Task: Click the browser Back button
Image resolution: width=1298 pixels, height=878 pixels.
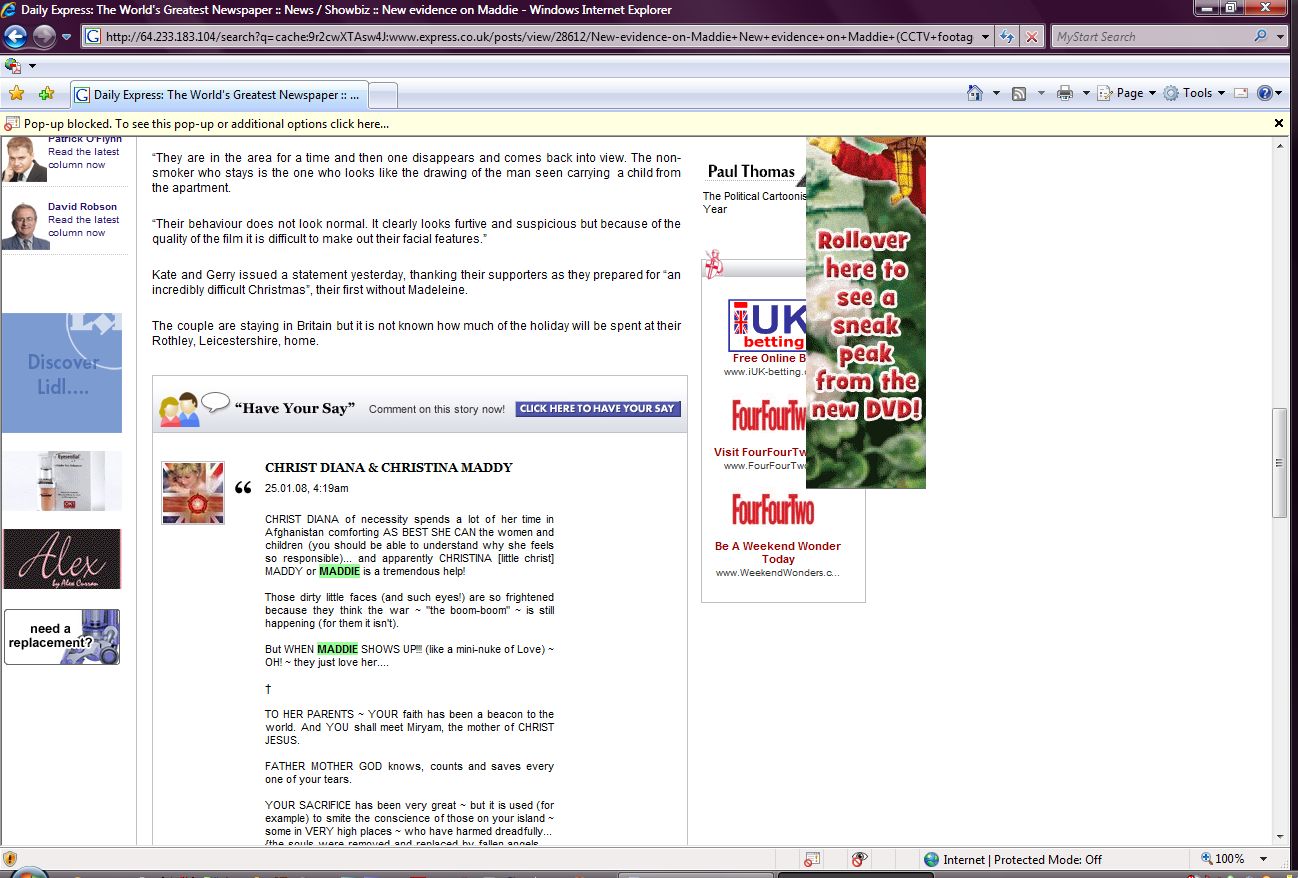Action: (x=15, y=37)
